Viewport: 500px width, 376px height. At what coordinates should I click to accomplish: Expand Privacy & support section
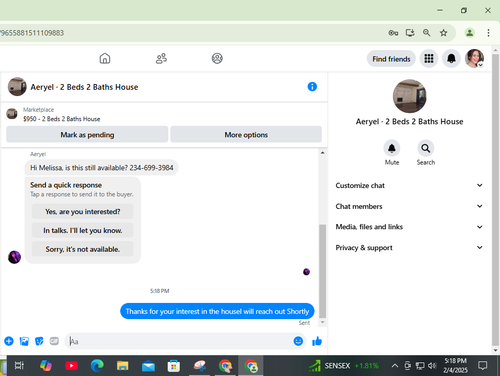(409, 248)
